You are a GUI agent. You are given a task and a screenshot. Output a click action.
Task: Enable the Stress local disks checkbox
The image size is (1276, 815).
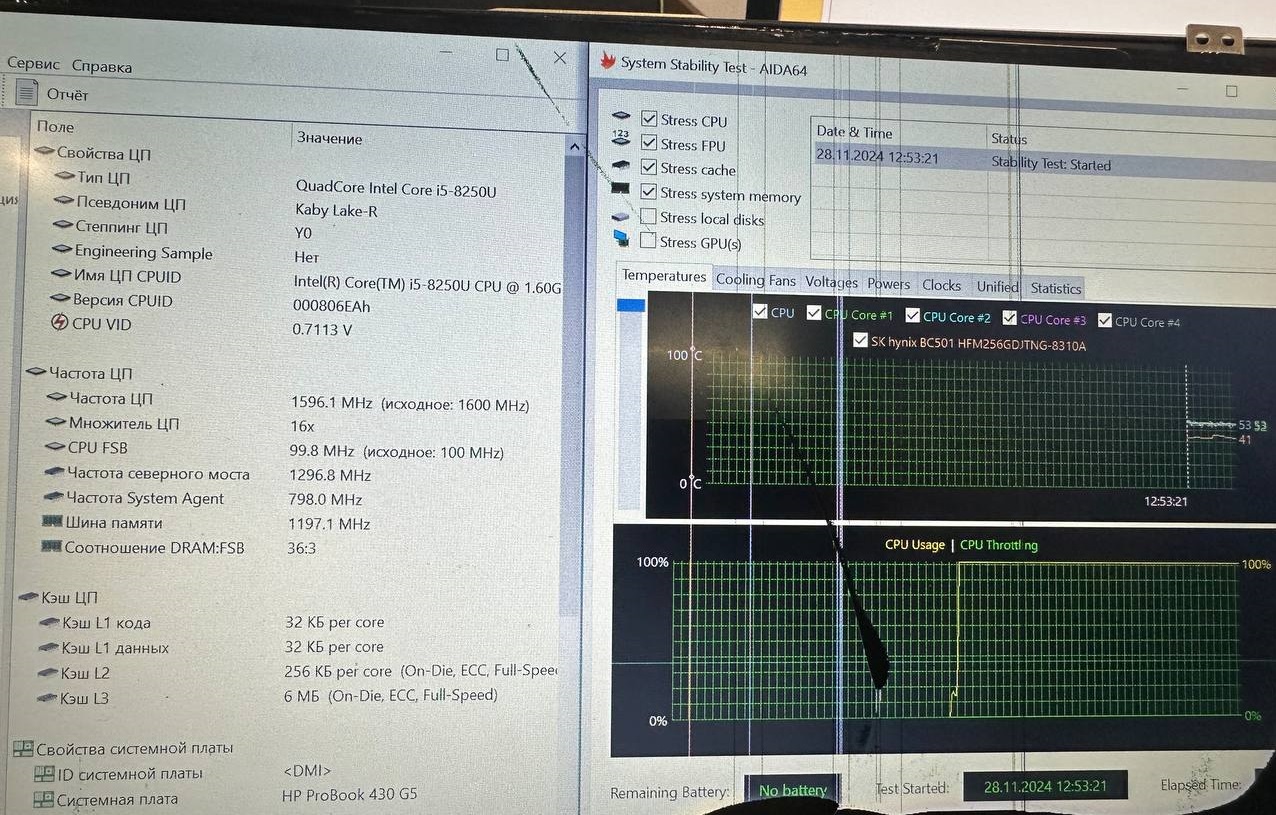pos(649,216)
